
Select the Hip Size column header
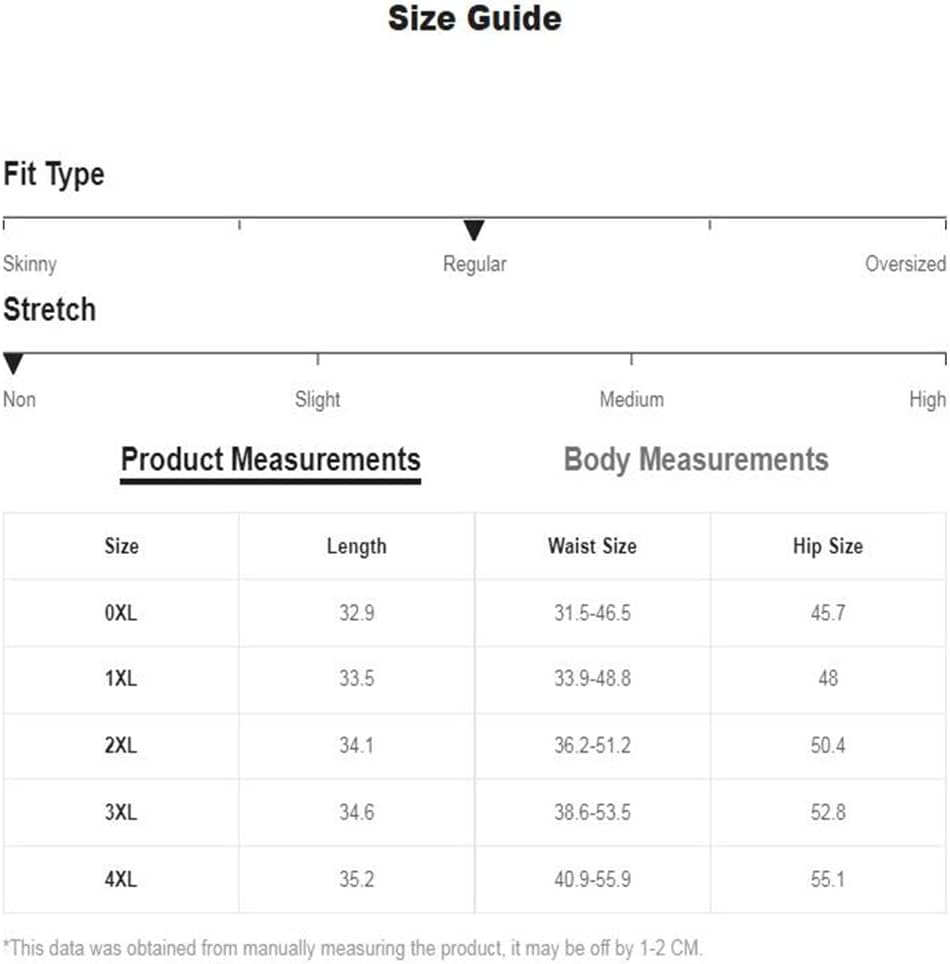[x=828, y=546]
